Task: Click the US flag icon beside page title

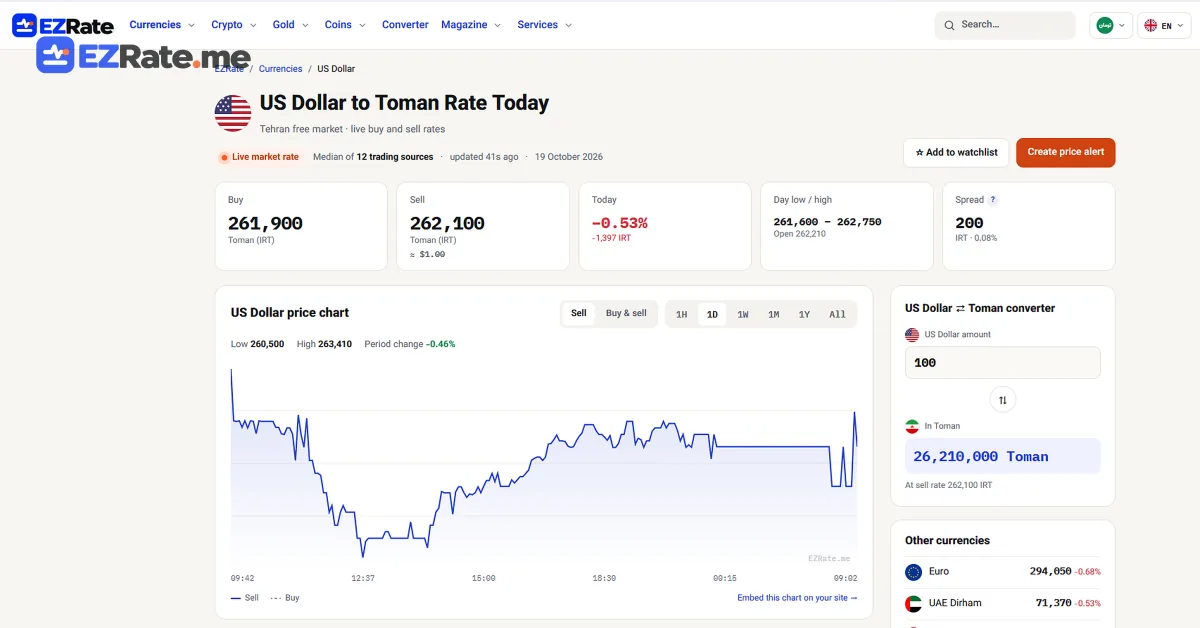Action: pyautogui.click(x=233, y=113)
